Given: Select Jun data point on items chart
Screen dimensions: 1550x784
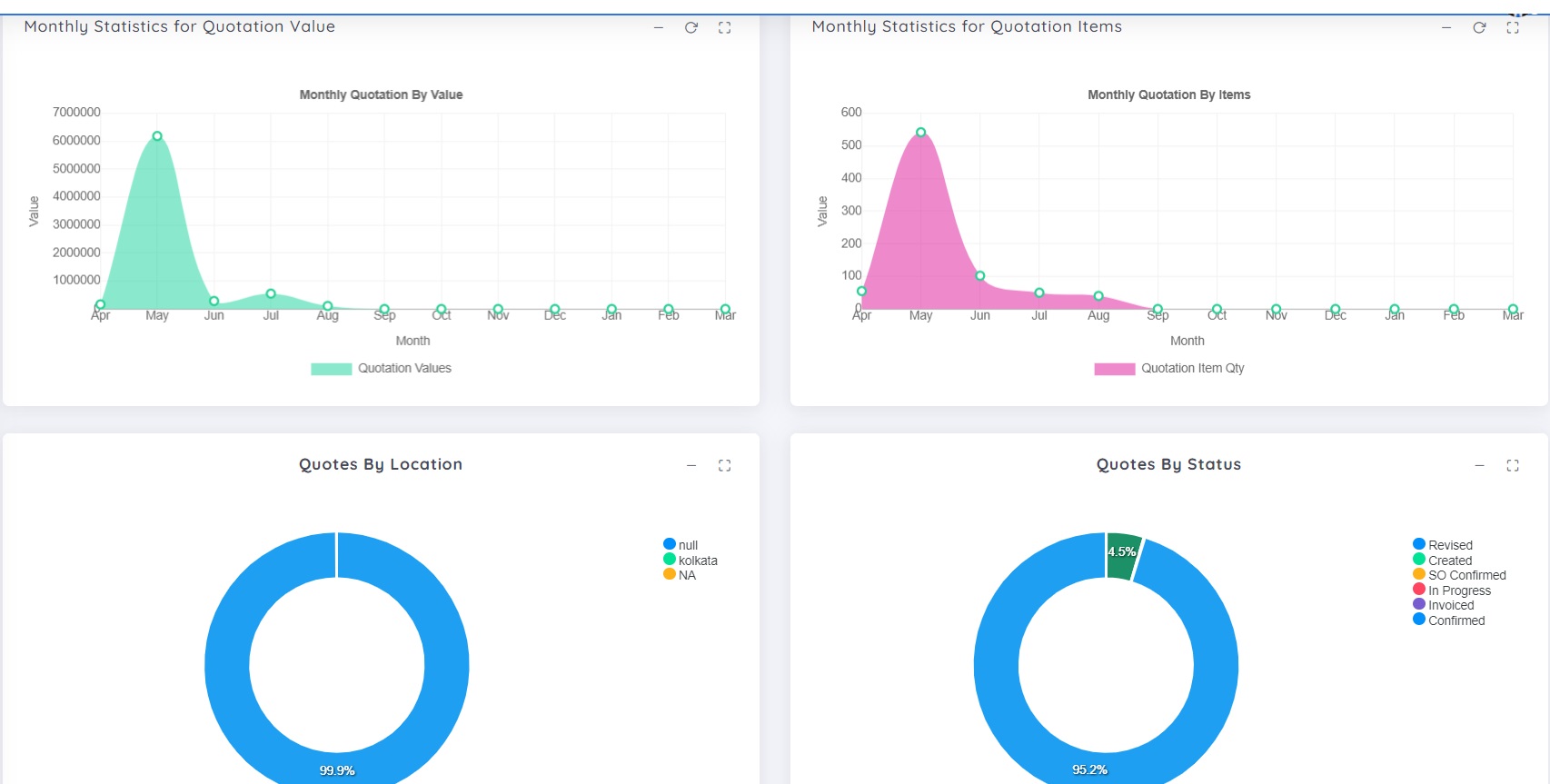Looking at the screenshot, I should [979, 276].
